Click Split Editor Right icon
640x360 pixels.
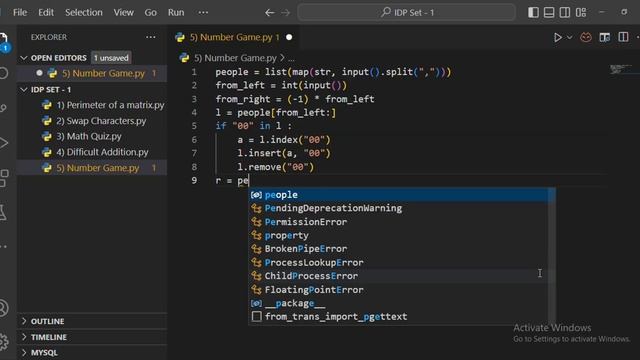(x=623, y=37)
